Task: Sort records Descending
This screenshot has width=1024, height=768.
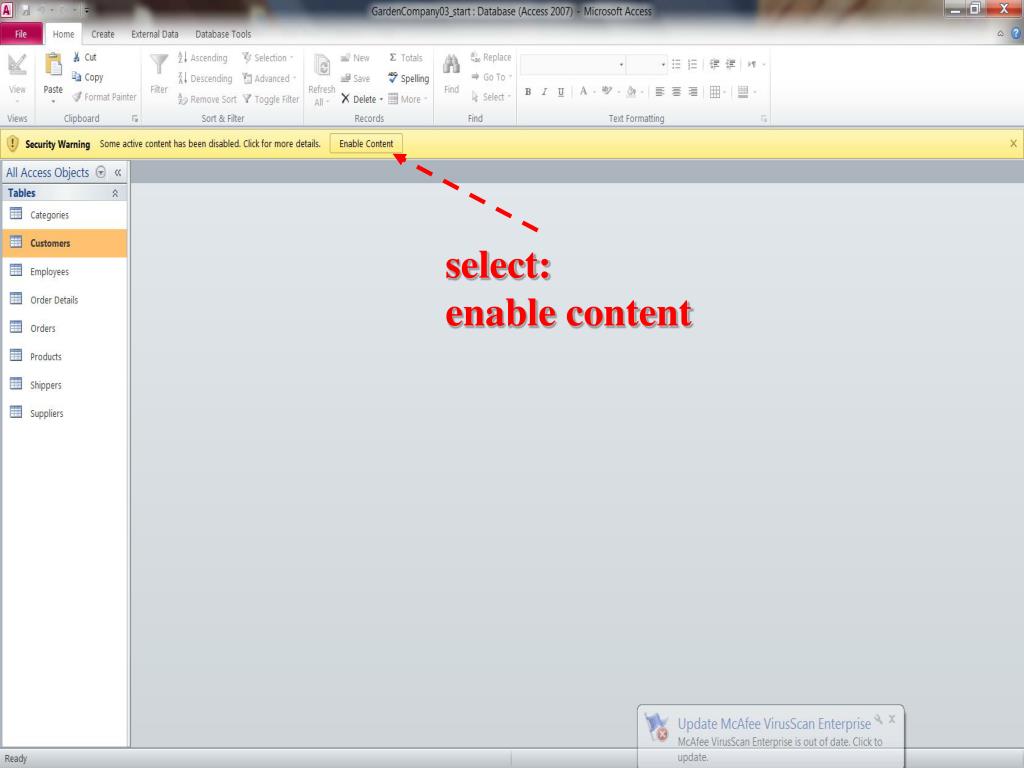Action: (205, 78)
